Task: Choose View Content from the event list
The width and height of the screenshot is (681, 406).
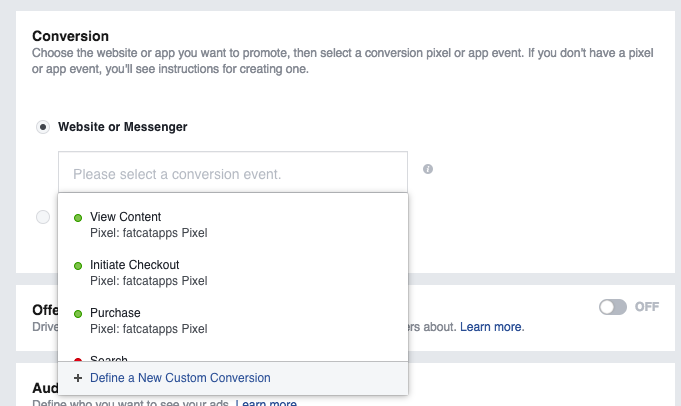Action: [125, 217]
